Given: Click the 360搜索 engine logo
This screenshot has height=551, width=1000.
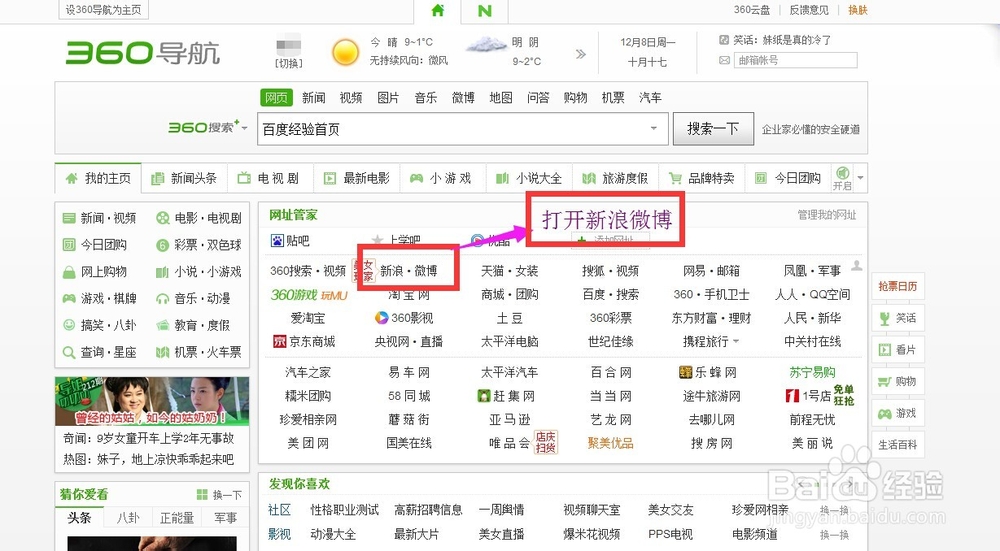Looking at the screenshot, I should click(x=204, y=127).
